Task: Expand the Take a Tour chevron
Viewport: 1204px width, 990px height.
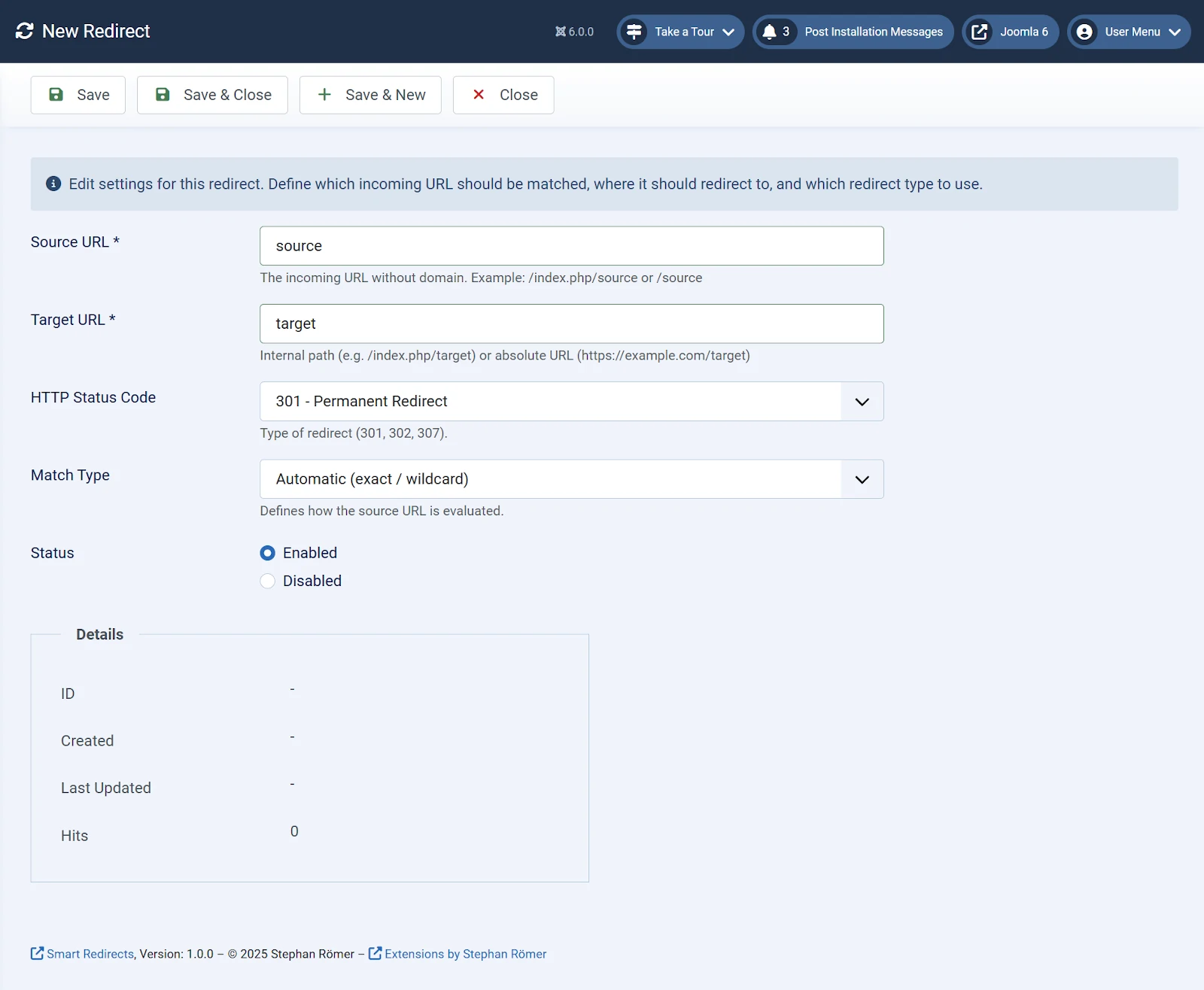Action: pos(728,32)
